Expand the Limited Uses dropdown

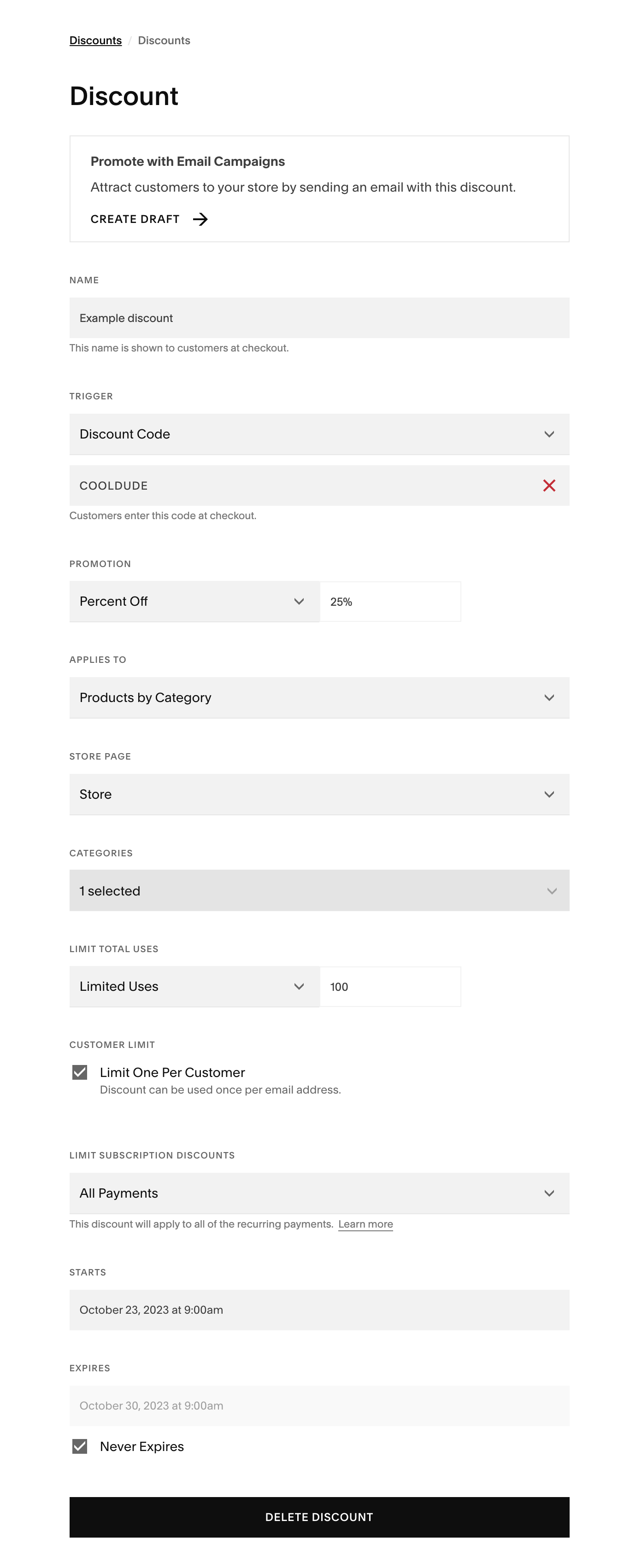(x=194, y=987)
